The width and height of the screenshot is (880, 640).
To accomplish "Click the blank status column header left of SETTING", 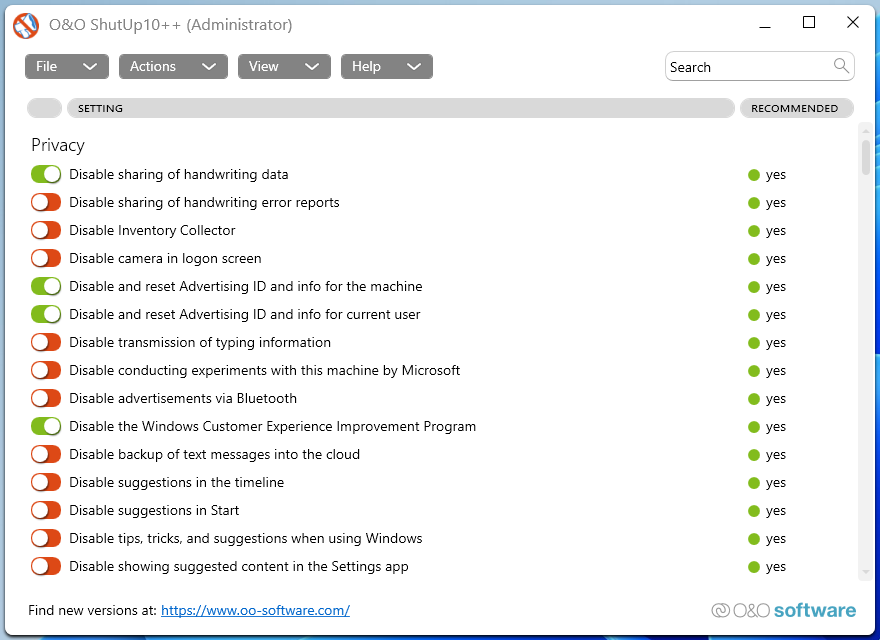I will tap(44, 108).
